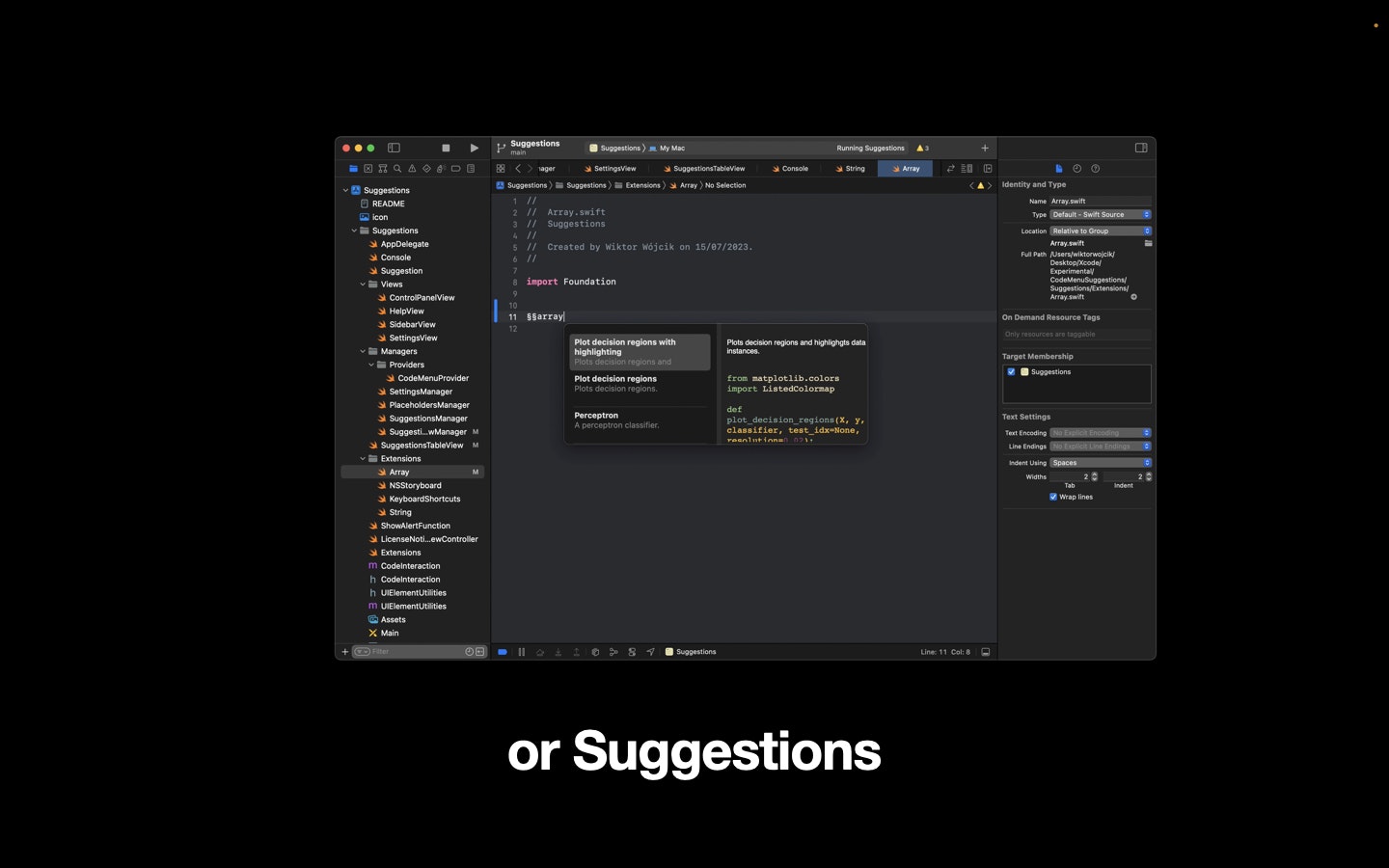Stop the running Suggestions app
The image size is (1389, 868).
click(446, 148)
